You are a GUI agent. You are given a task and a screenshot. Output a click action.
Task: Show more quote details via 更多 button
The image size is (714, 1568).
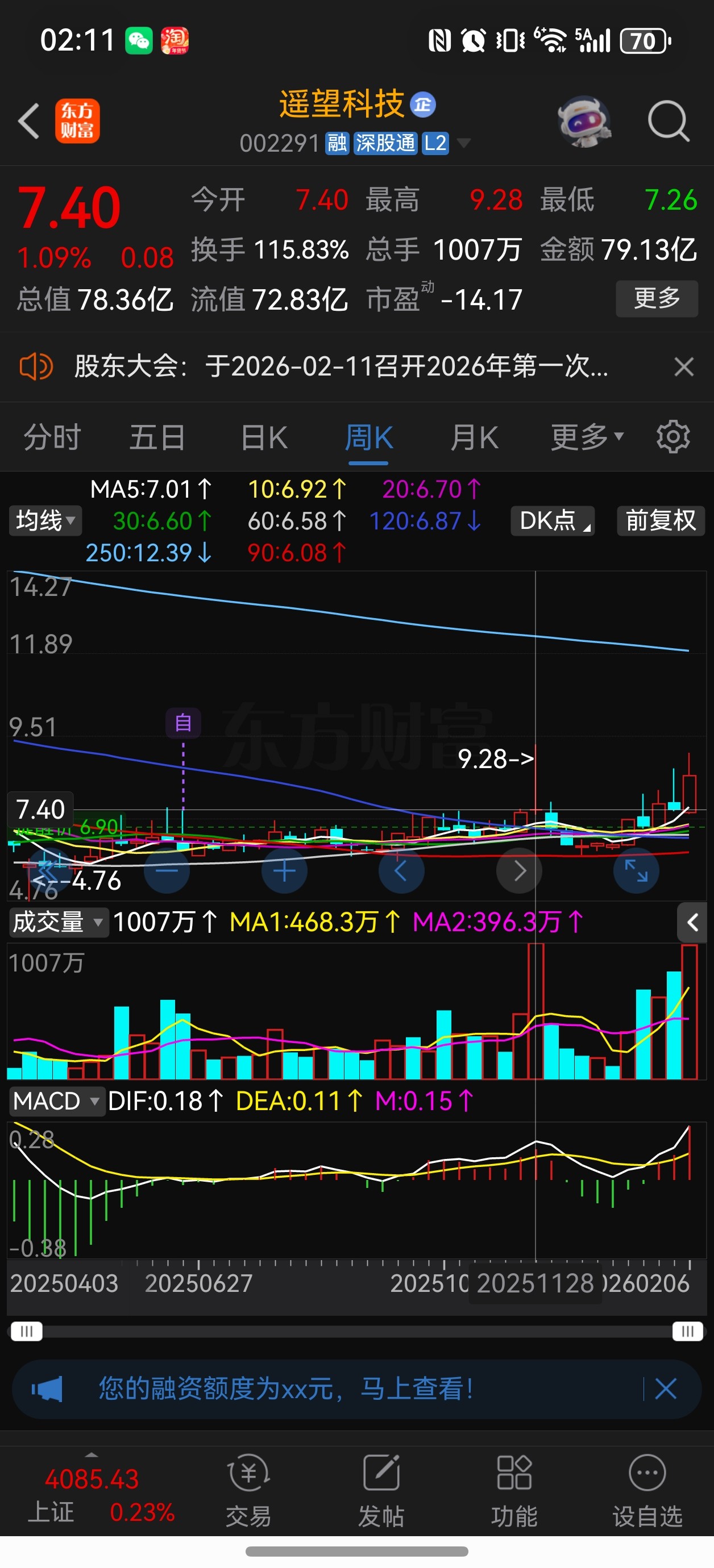[657, 298]
